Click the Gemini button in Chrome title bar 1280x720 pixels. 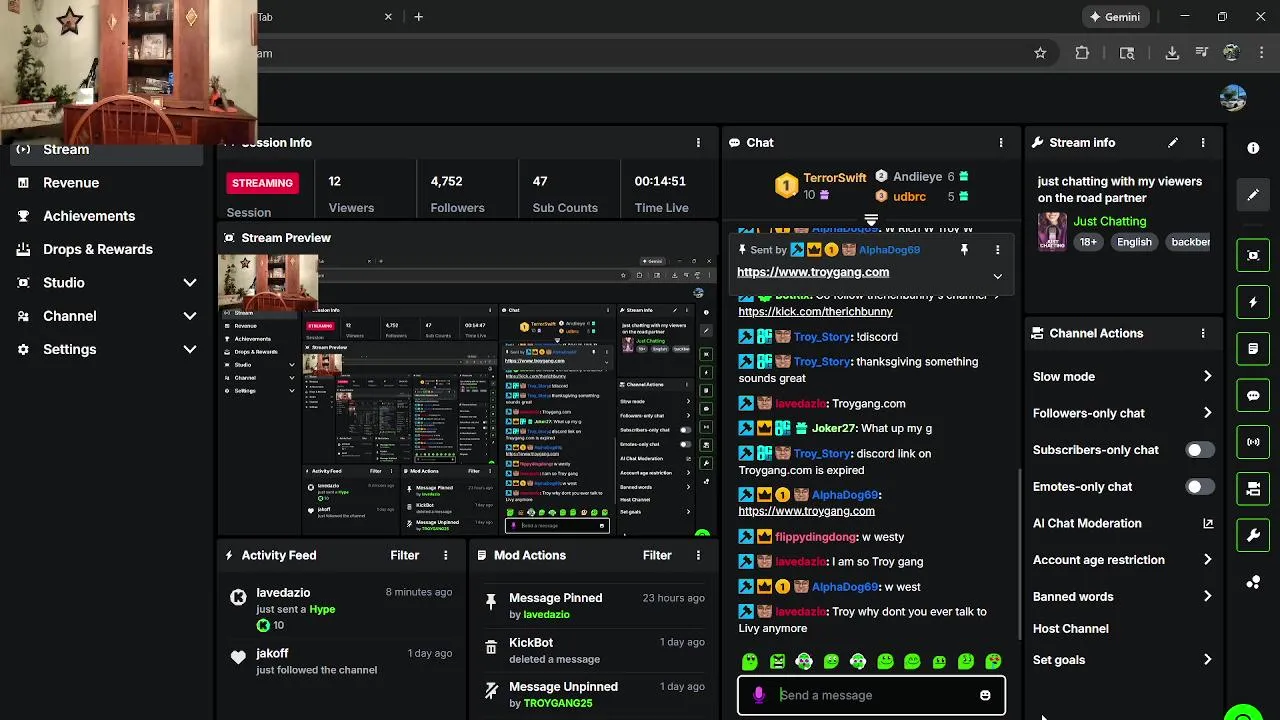pyautogui.click(x=1115, y=17)
